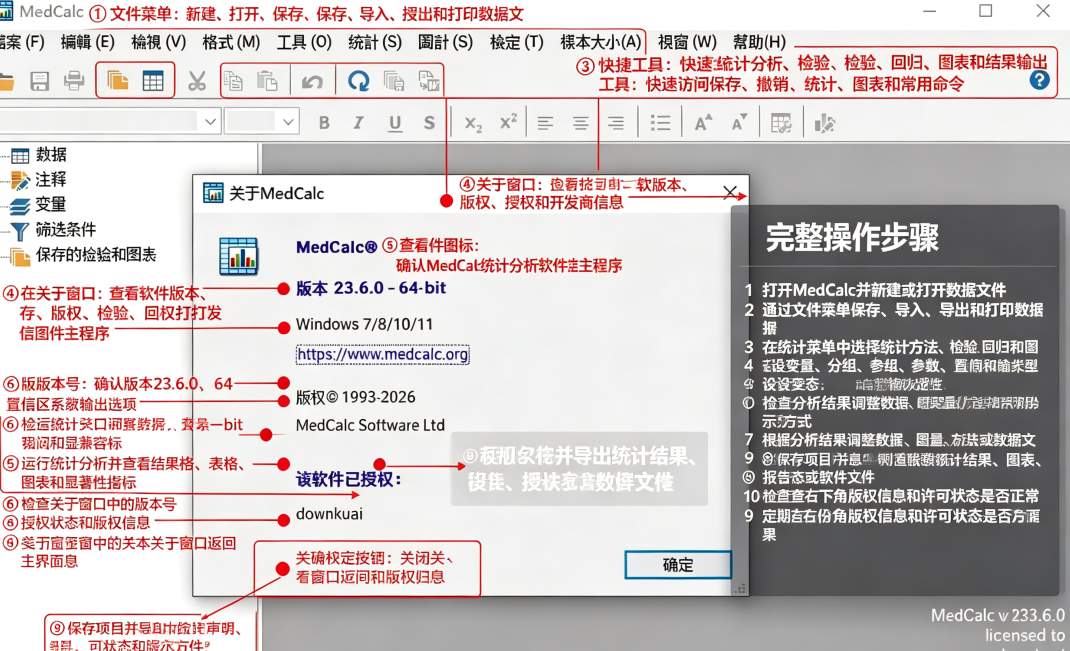Toggle subscript formatting

pos(473,124)
